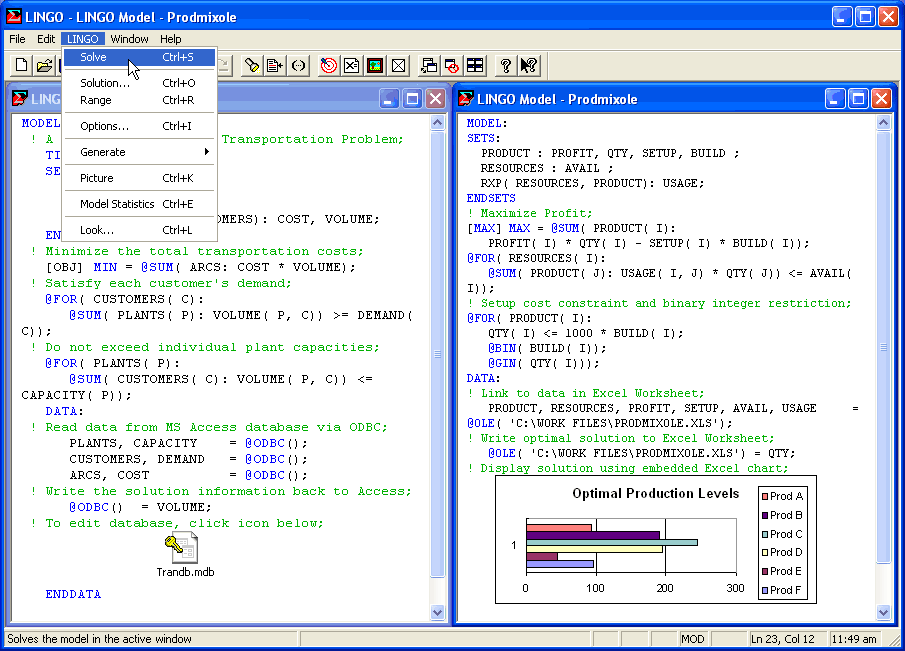The height and width of the screenshot is (651, 905).
Task: Select the Find tool (flashlight icon)
Action: 252,65
